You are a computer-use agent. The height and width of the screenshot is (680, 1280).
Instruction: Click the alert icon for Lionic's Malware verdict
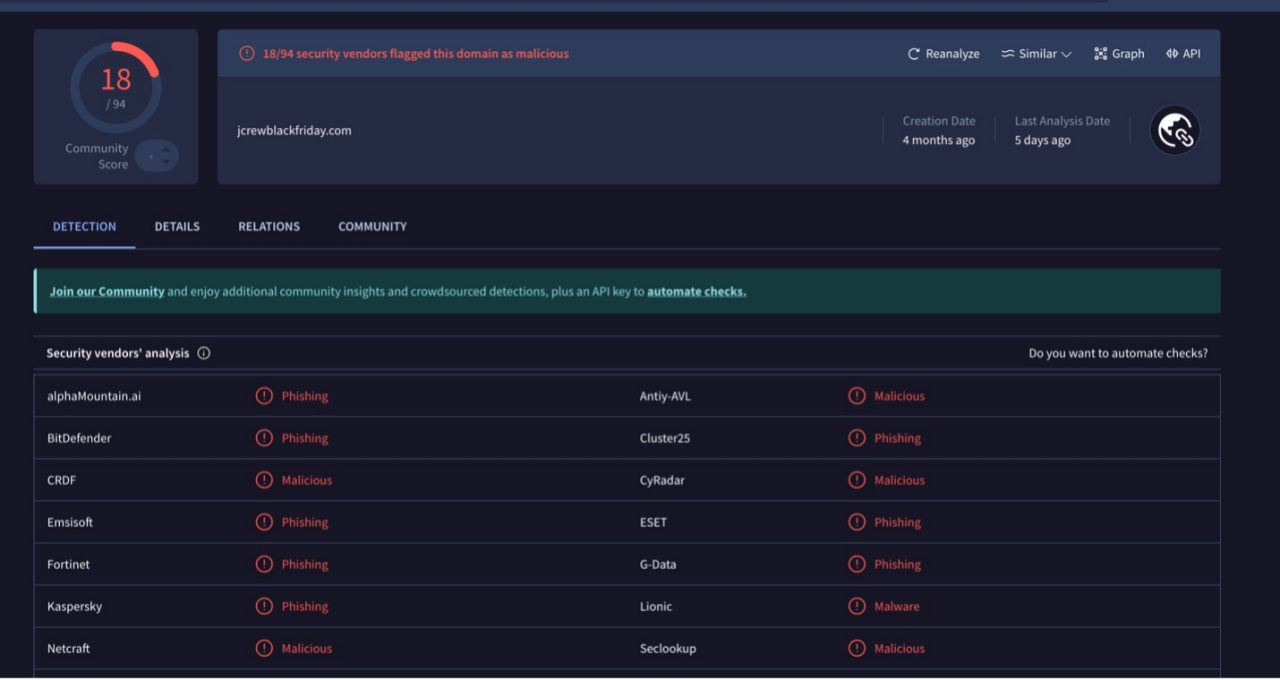point(857,606)
